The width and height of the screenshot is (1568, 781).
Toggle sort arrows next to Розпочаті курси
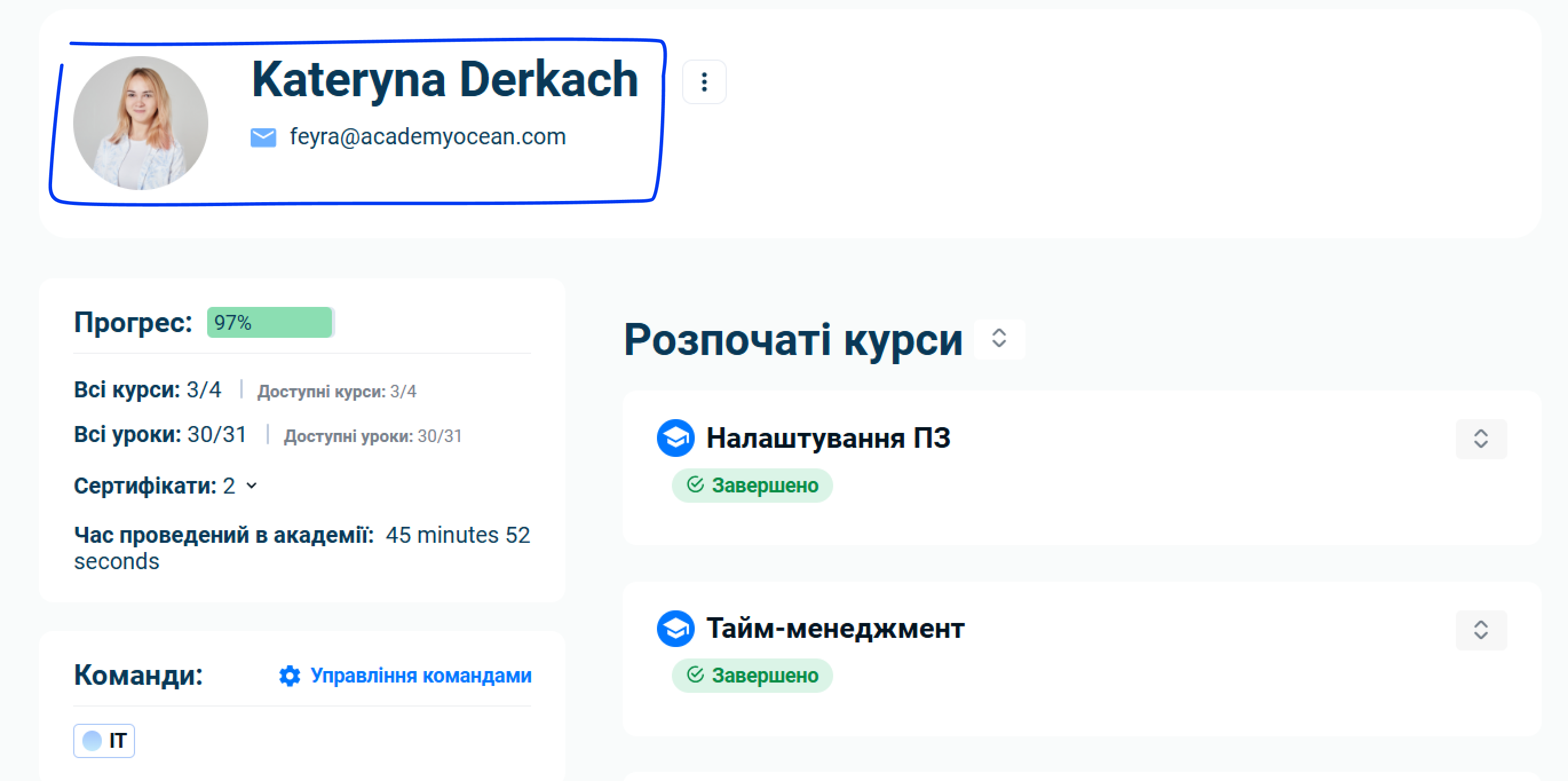999,338
